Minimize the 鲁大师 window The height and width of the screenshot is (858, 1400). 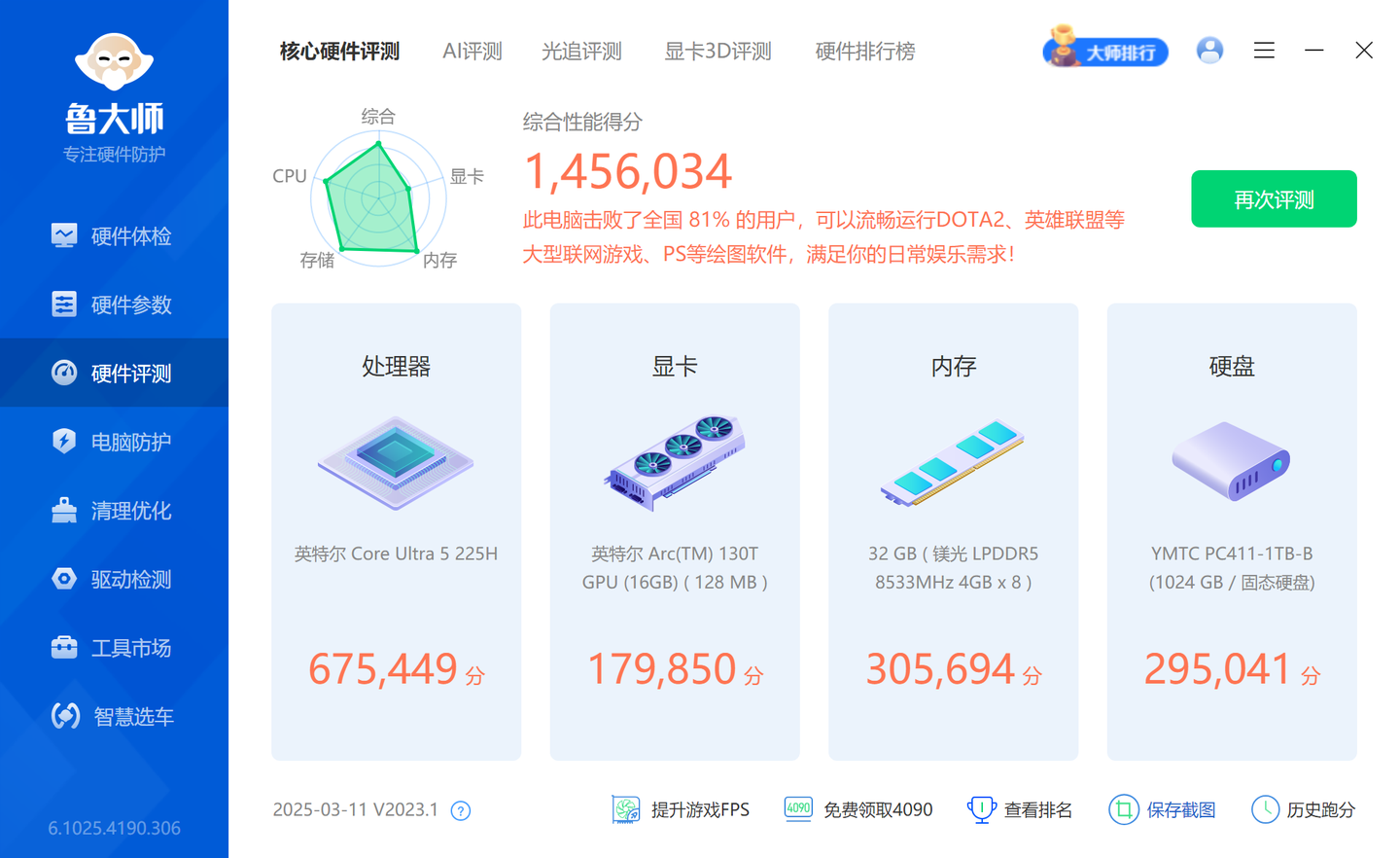pos(1314,51)
